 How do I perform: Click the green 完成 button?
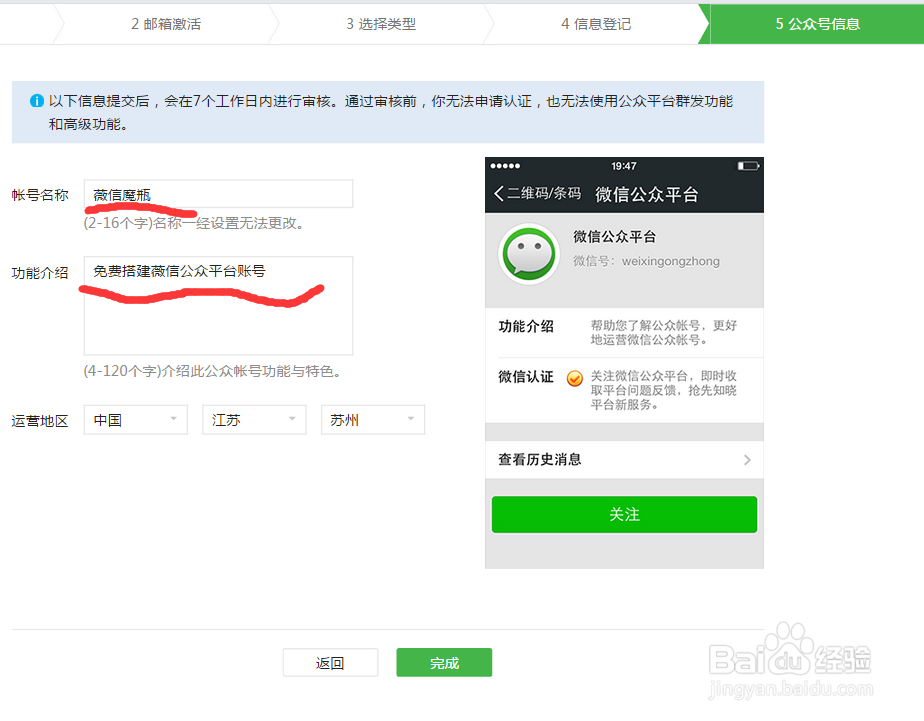[x=444, y=663]
